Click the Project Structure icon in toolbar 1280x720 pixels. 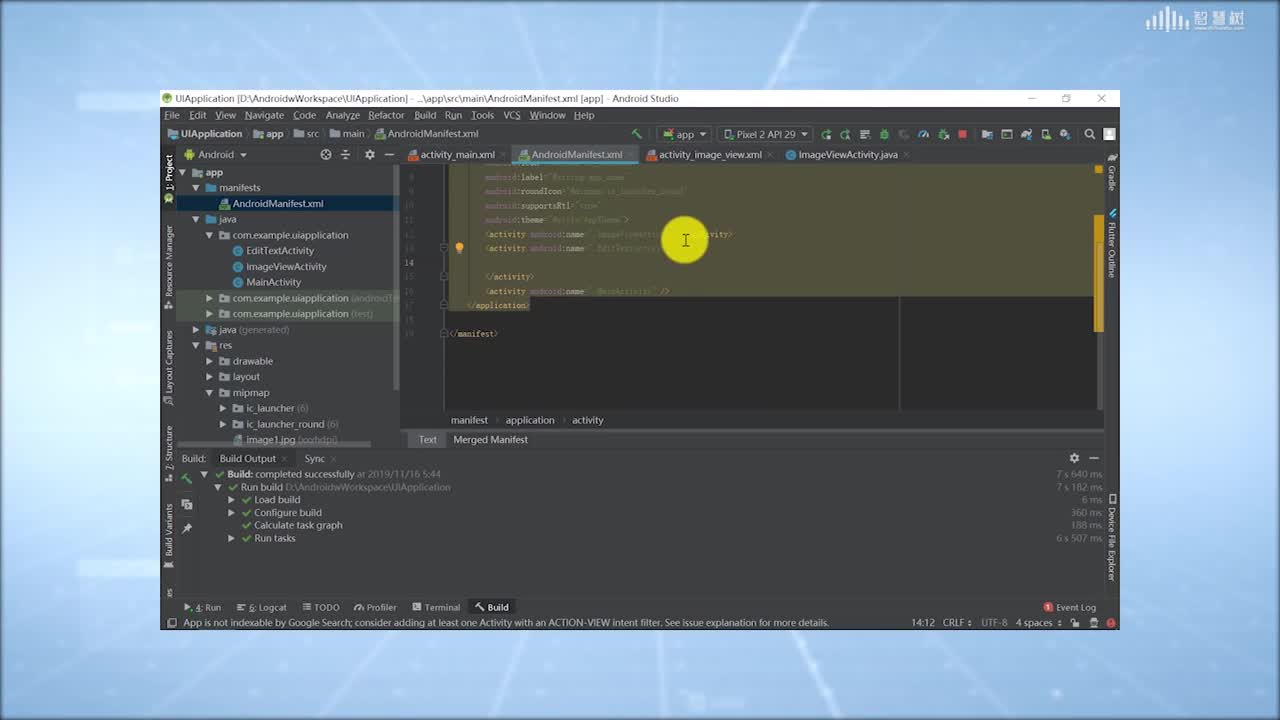pyautogui.click(x=987, y=134)
